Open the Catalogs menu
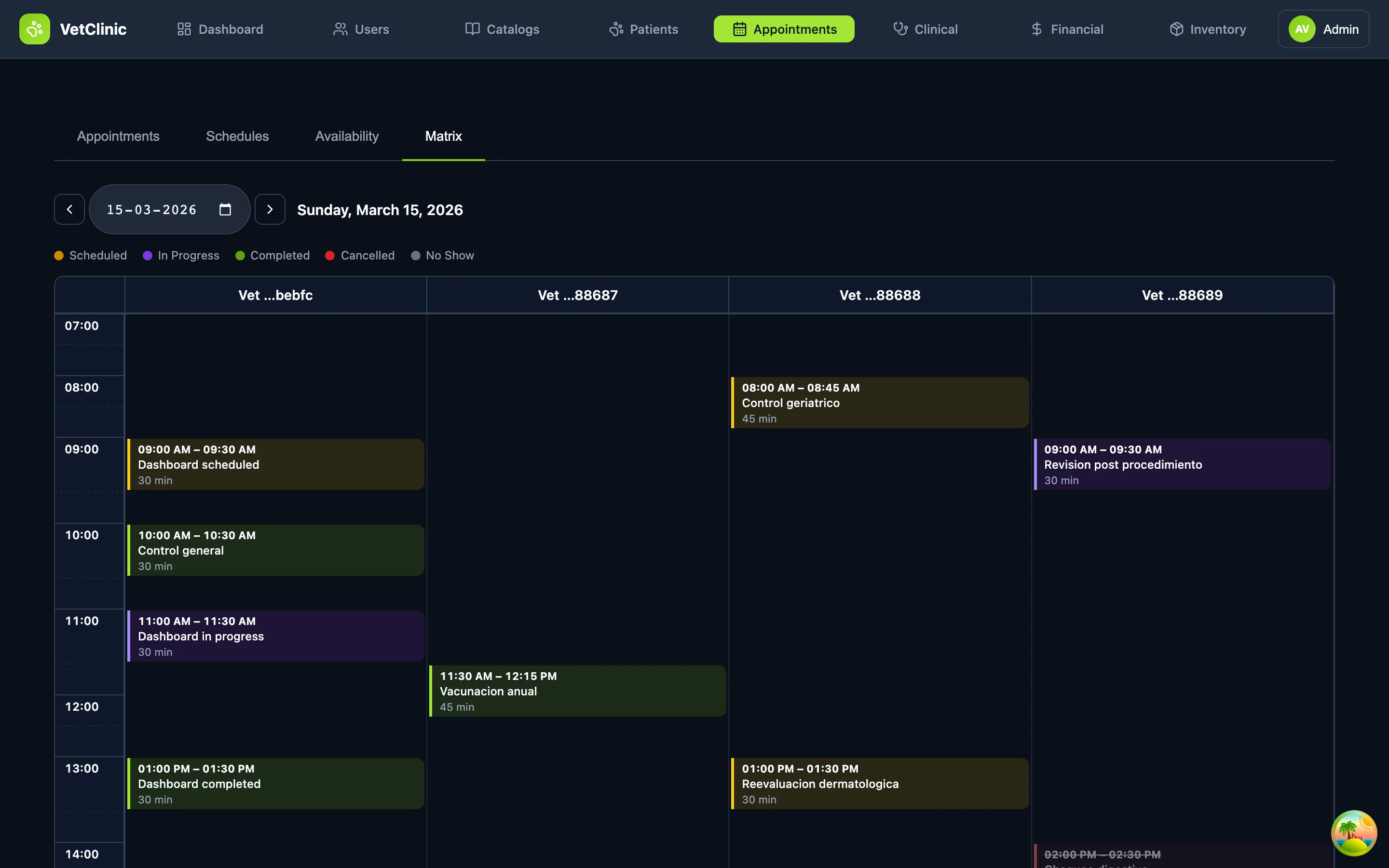The height and width of the screenshot is (868, 1389). [502, 29]
